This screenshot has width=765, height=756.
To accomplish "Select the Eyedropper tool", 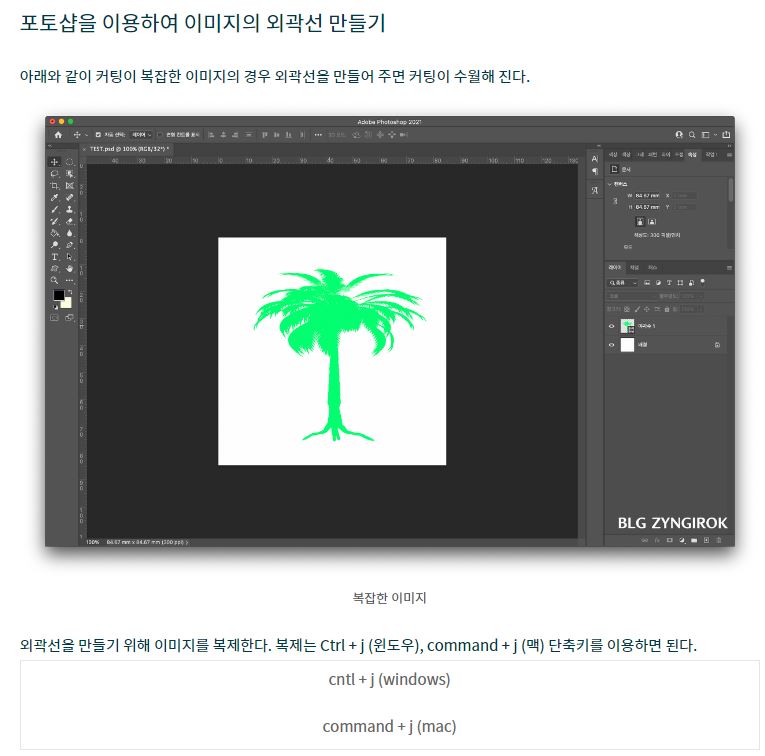I will (55, 198).
